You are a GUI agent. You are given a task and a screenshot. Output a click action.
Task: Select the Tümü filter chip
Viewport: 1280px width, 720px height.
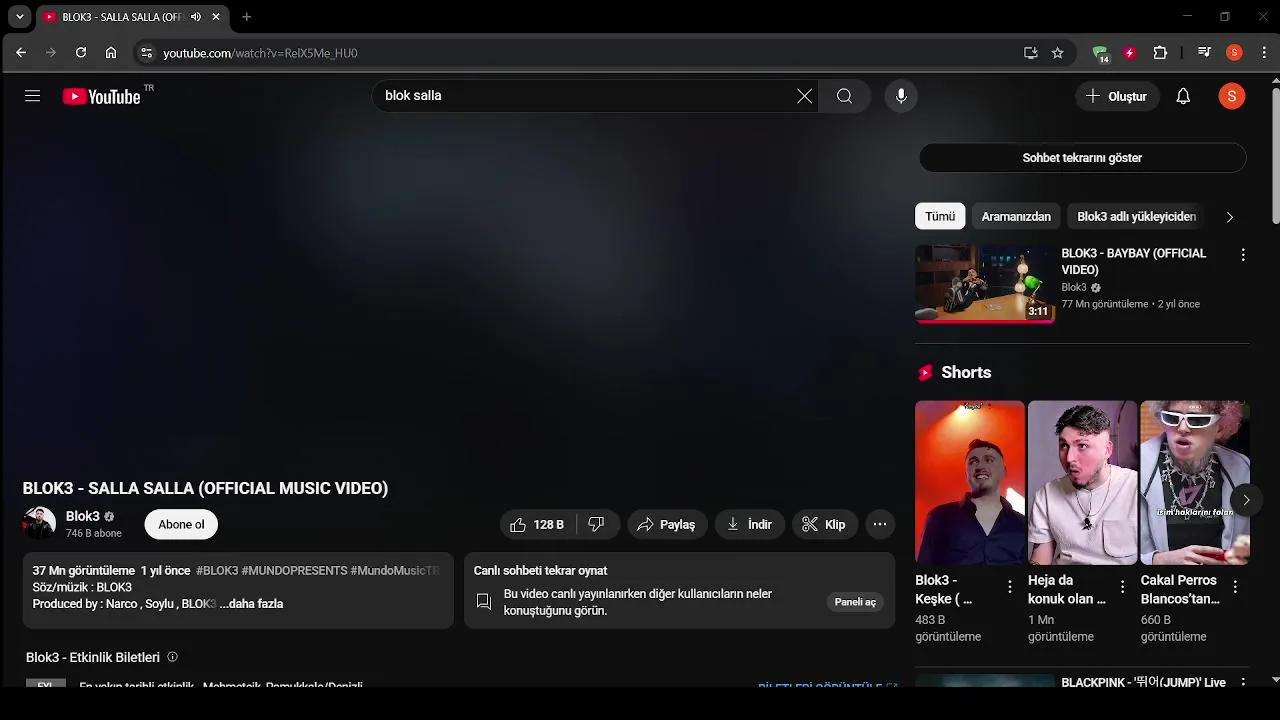940,216
